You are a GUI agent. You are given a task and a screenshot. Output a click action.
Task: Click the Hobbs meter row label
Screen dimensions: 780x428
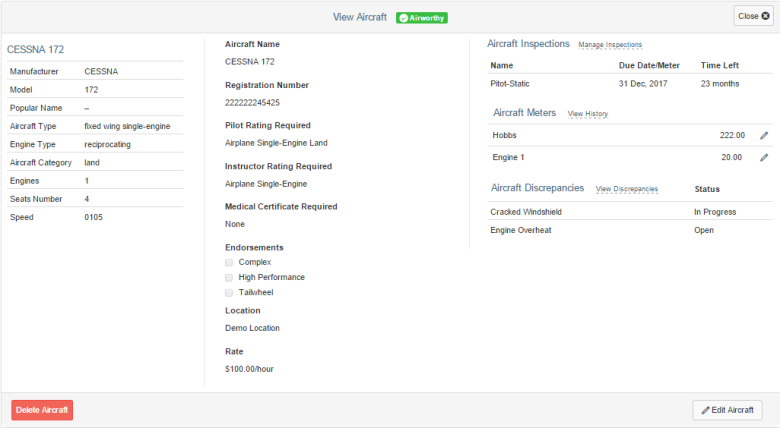[504, 135]
